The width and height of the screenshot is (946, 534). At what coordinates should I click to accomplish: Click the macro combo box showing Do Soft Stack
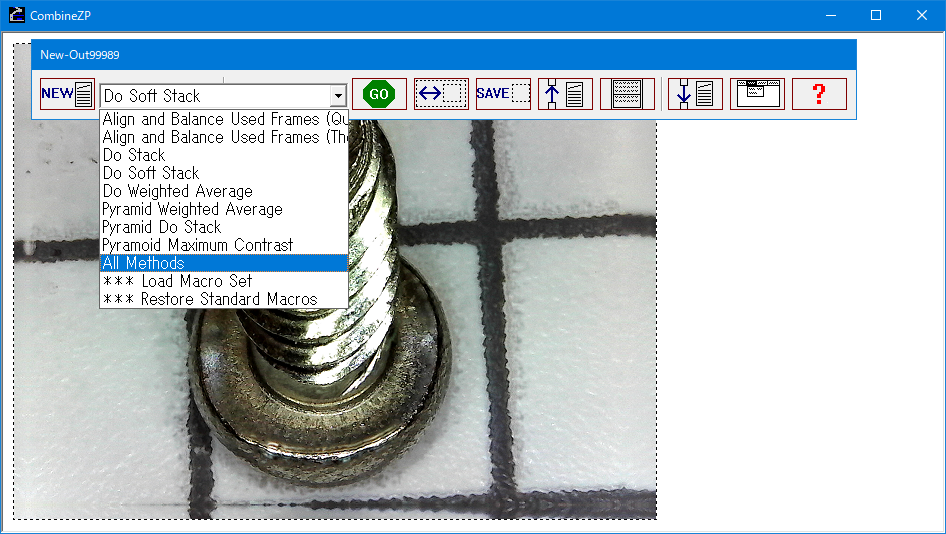pos(223,95)
